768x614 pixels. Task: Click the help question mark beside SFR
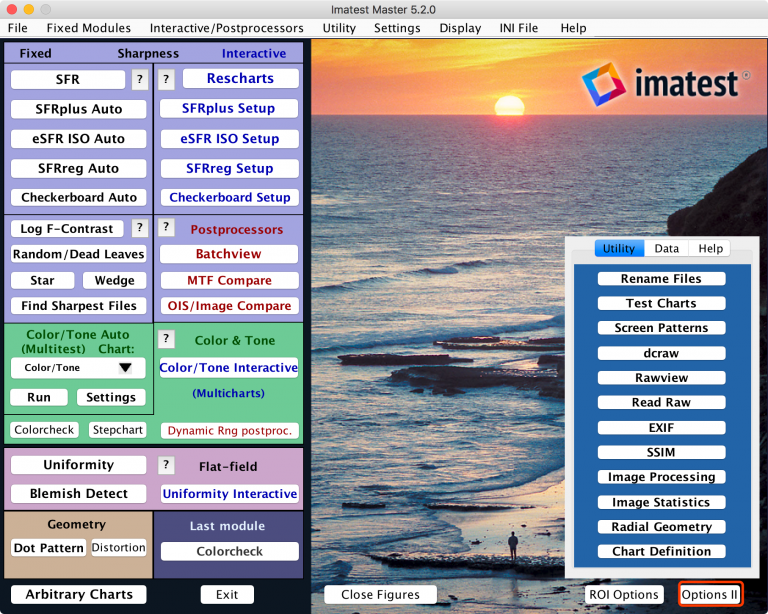[x=140, y=80]
